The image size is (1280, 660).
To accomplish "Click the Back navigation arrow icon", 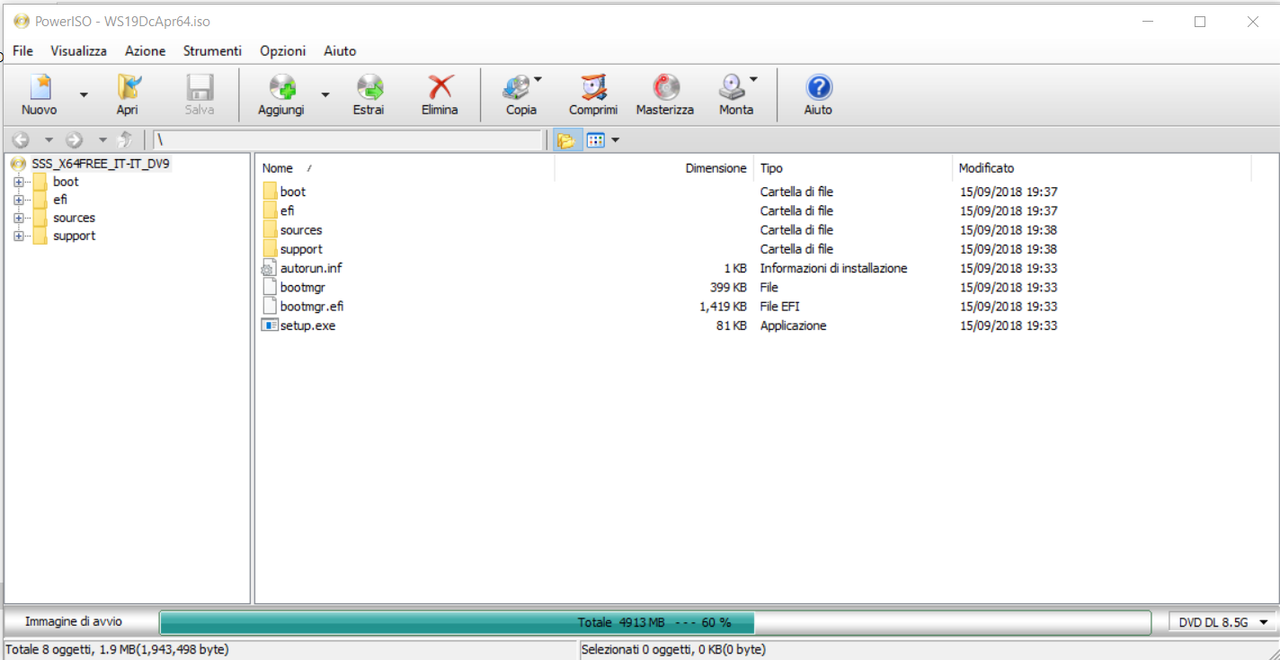I will coord(21,140).
